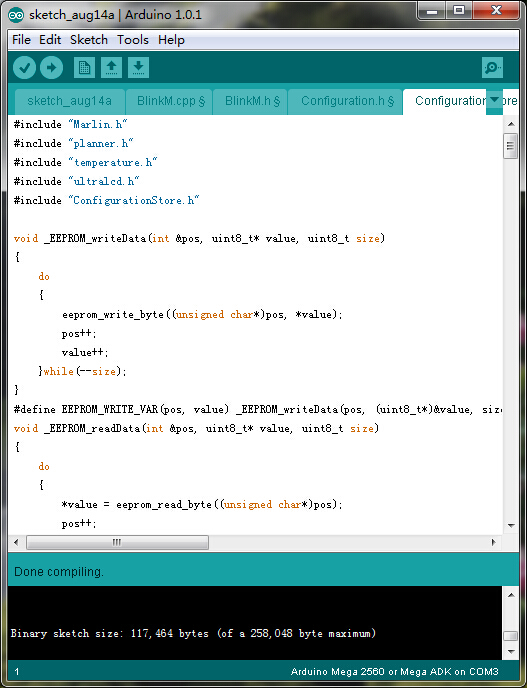The height and width of the screenshot is (688, 527).
Task: Switch to the sketch_aug14a tab
Action: (x=69, y=101)
